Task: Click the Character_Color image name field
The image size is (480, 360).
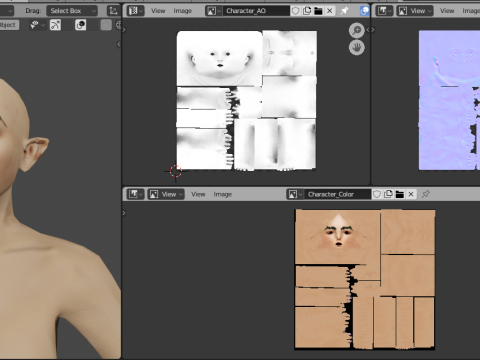Action: coord(337,194)
